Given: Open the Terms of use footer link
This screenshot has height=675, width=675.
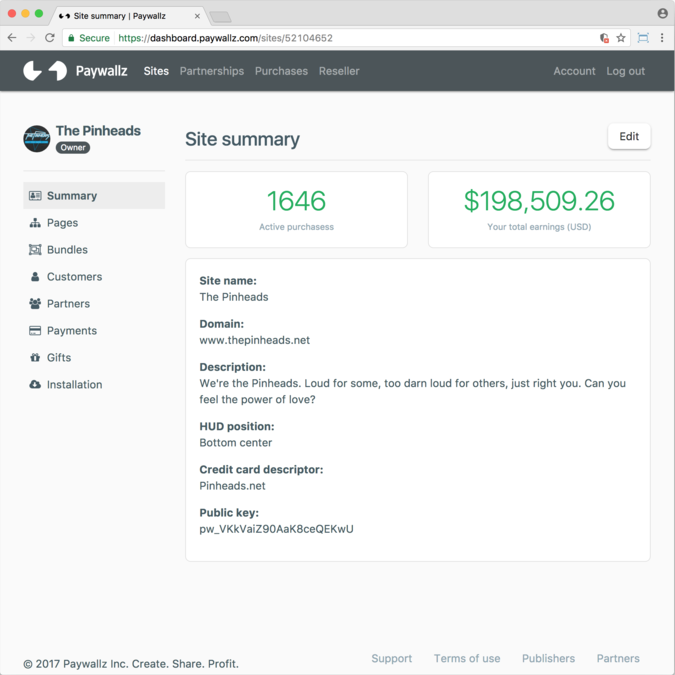Looking at the screenshot, I should [467, 659].
